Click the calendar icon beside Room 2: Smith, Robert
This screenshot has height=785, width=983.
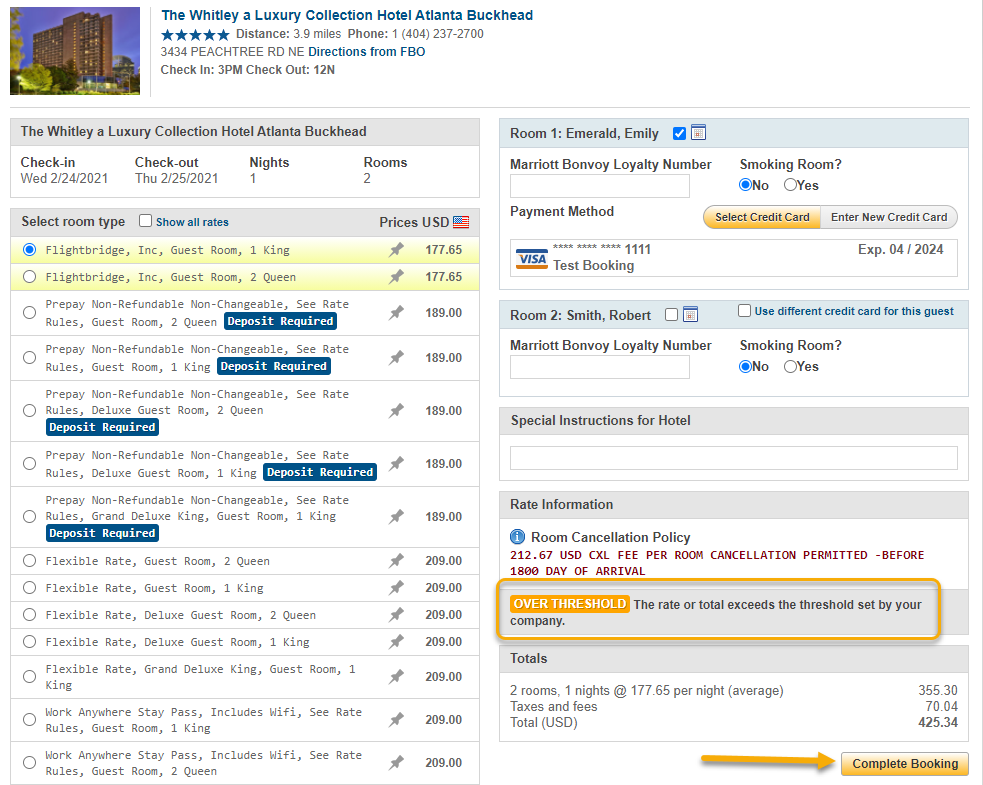(692, 313)
